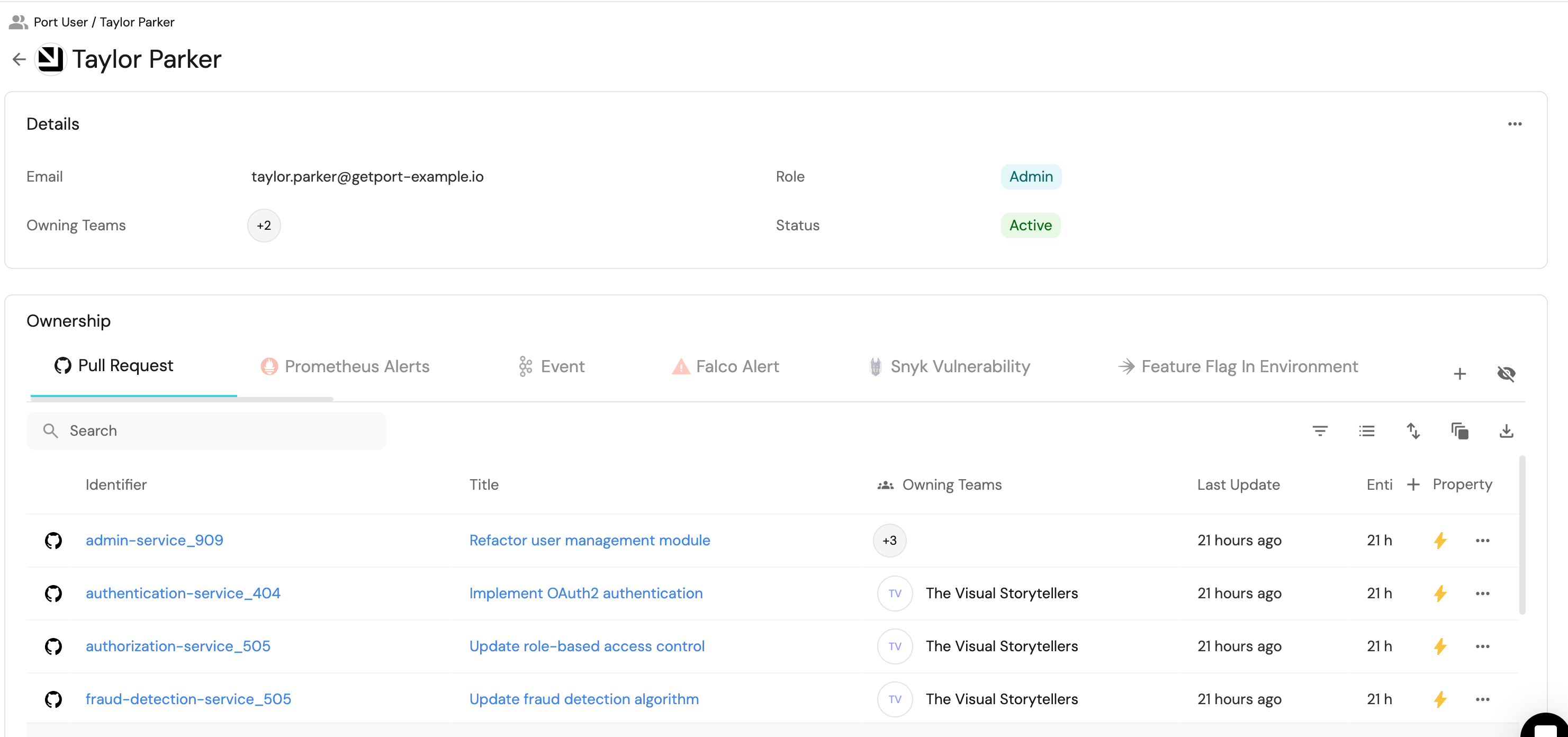Viewport: 1568px width, 737px height.
Task: Toggle hidden tabs with crossed-eye icon
Action: [1506, 374]
